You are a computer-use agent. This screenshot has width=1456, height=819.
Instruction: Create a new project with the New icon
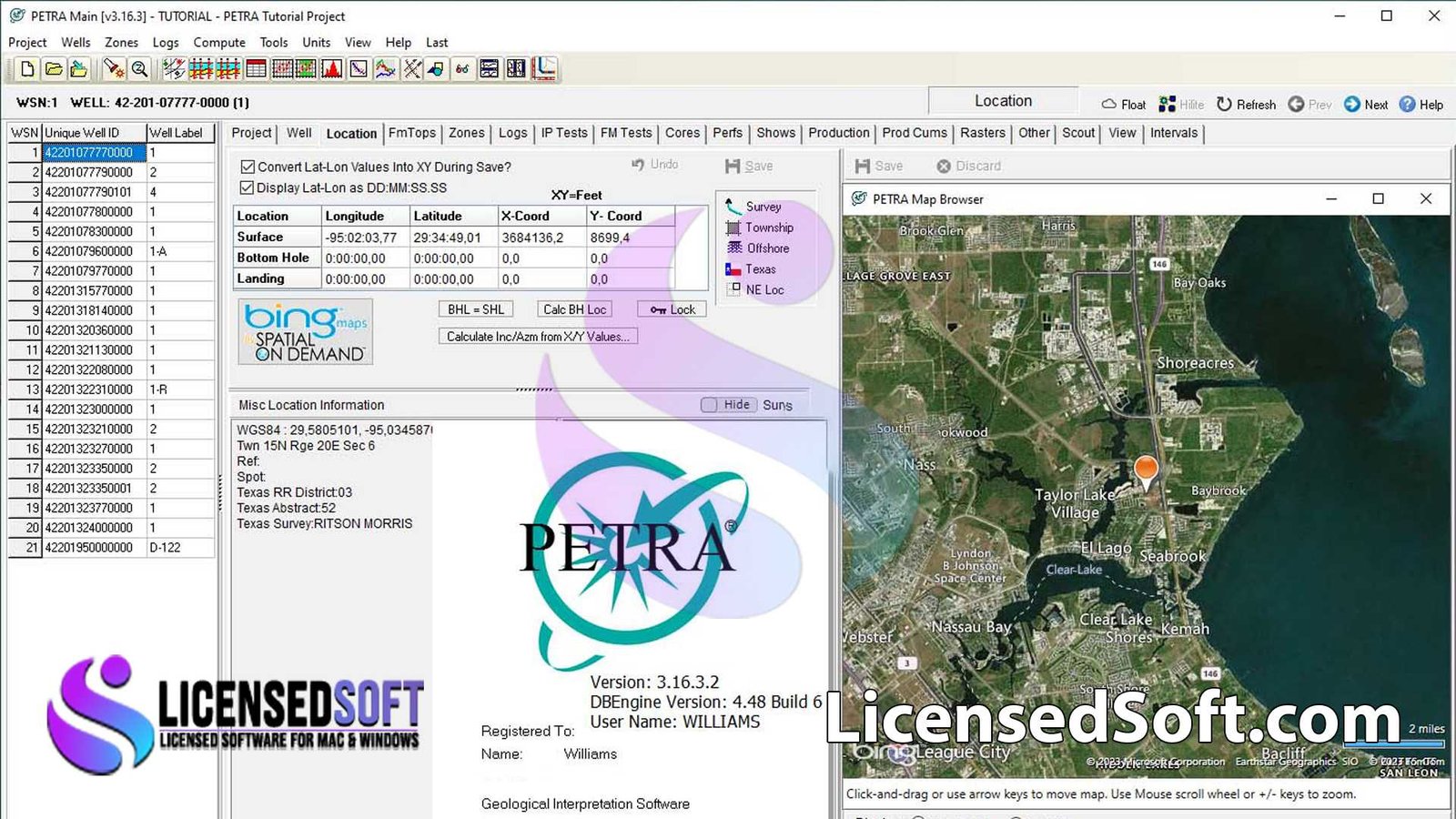28,68
